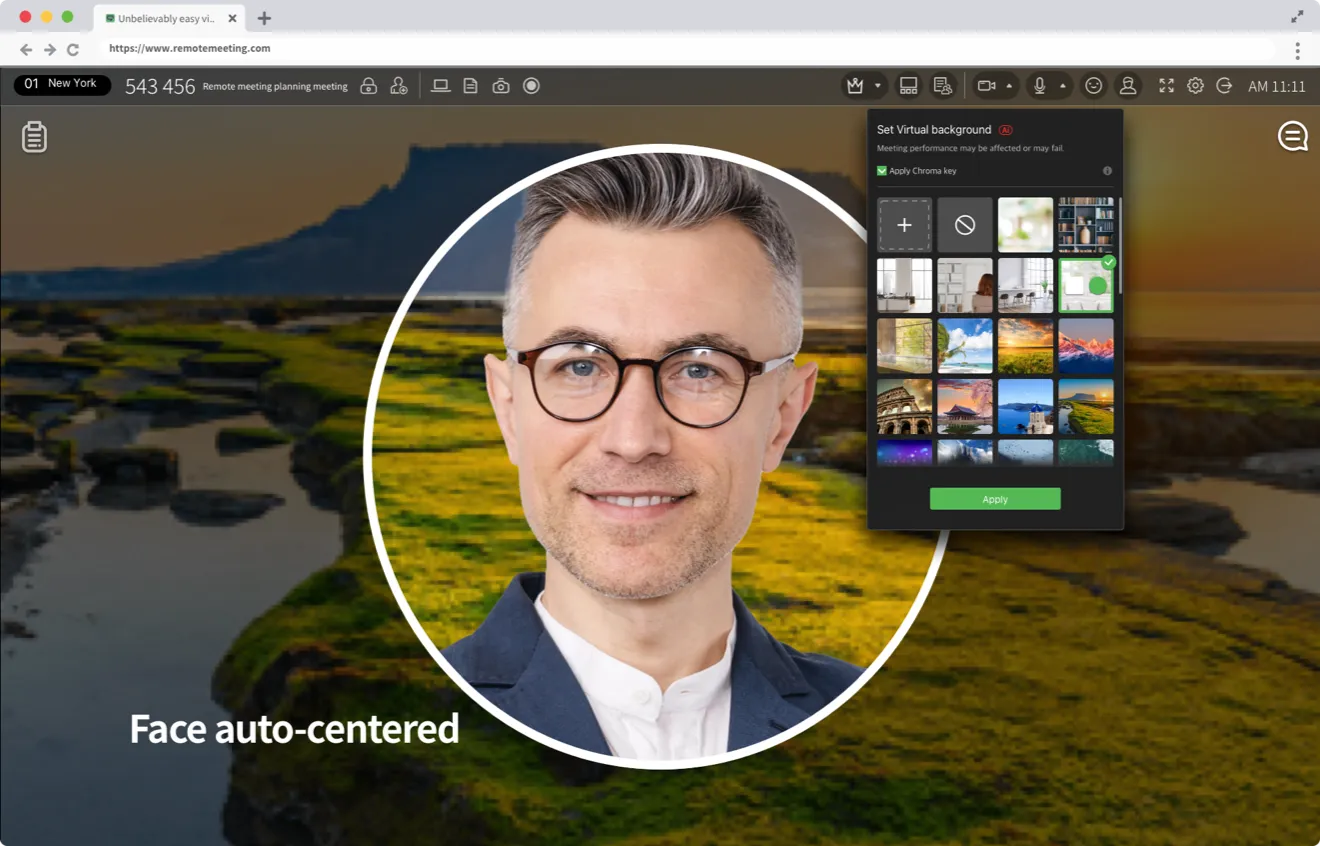Select the no background tile
This screenshot has height=846, width=1320.
click(x=965, y=225)
